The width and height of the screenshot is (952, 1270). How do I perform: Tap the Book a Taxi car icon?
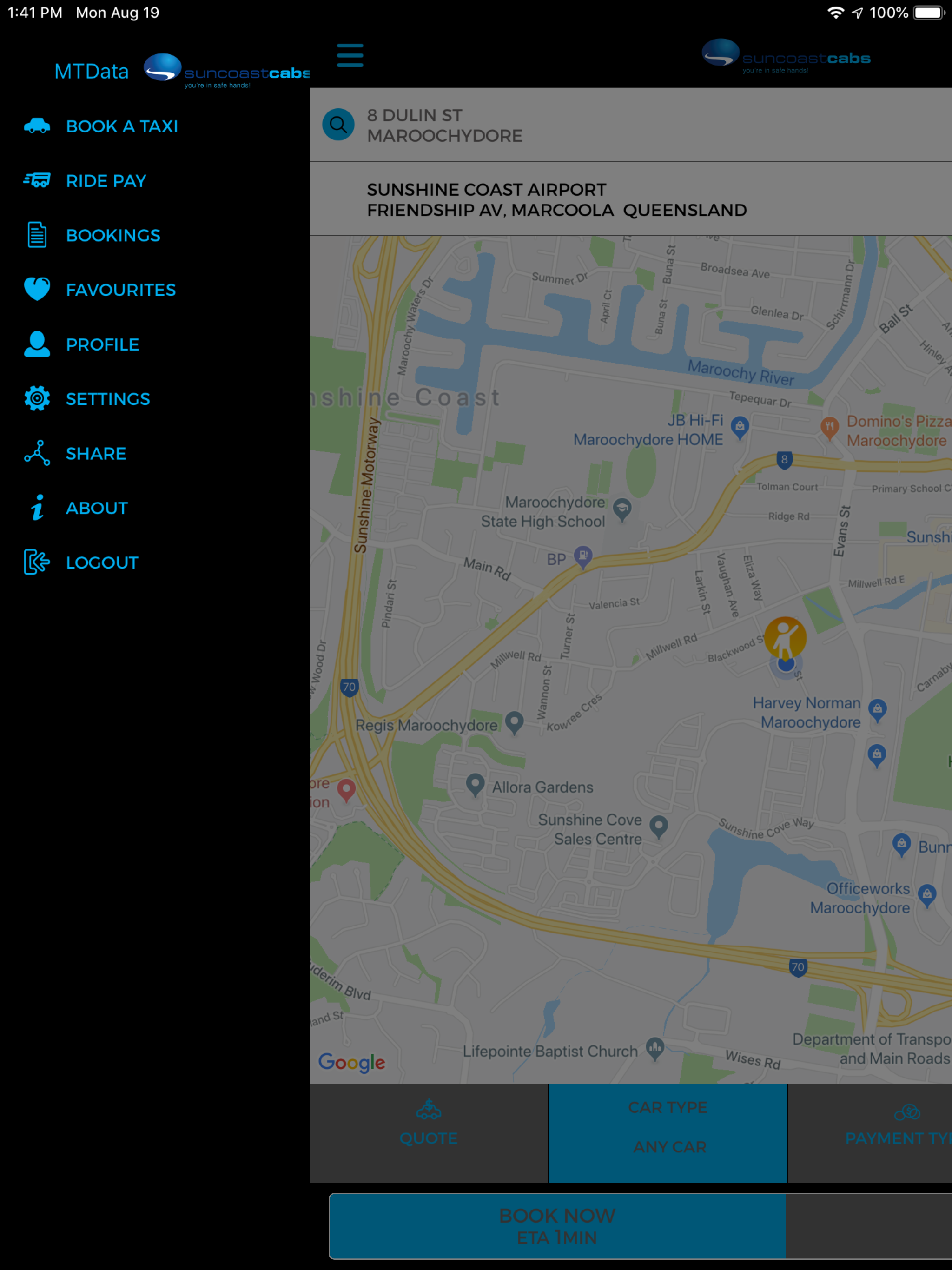coord(37,126)
